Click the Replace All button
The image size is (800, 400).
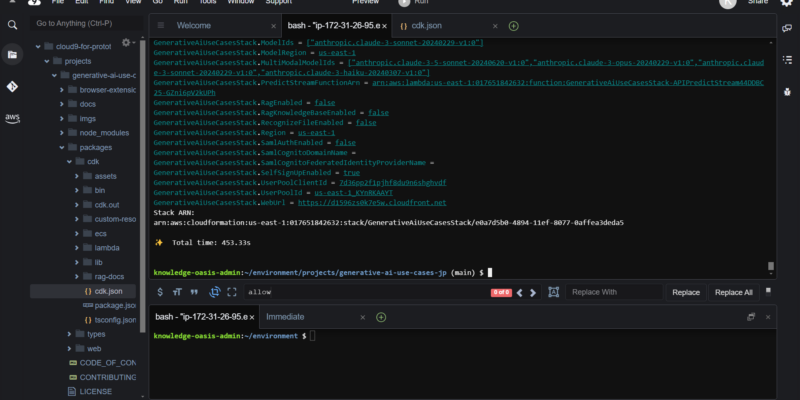[x=733, y=292]
